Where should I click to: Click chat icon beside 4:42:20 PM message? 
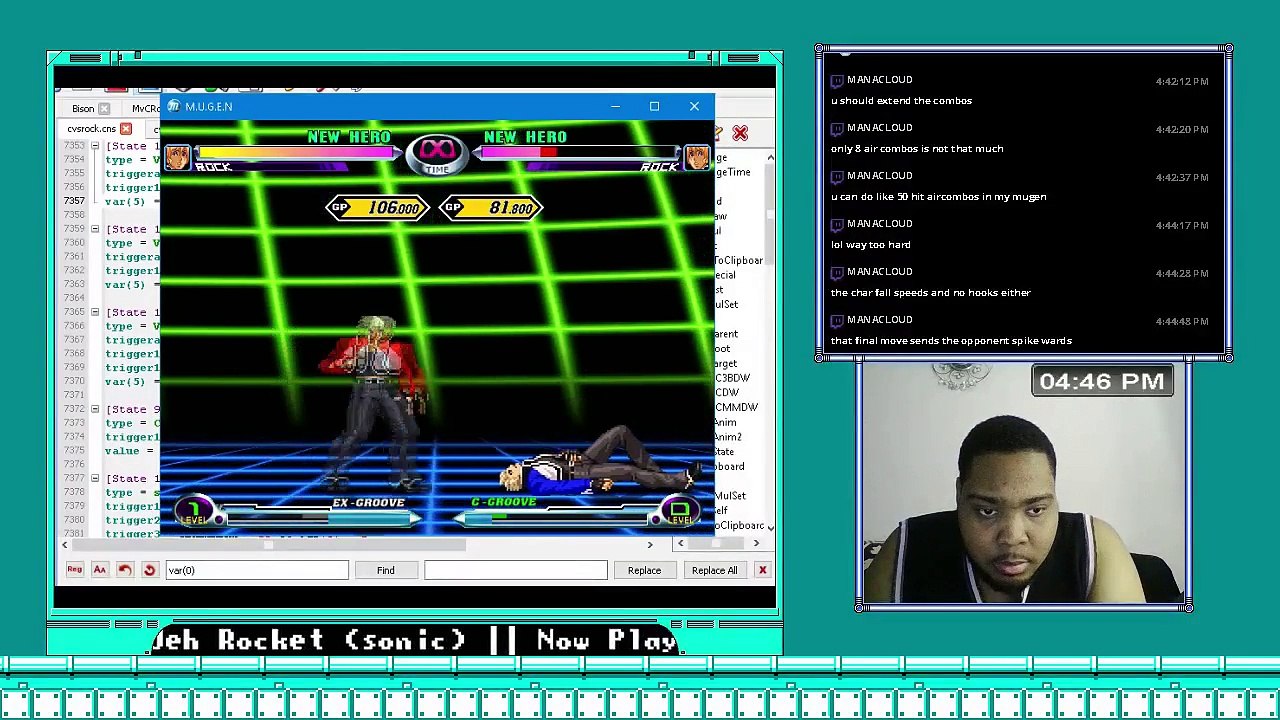(837, 127)
